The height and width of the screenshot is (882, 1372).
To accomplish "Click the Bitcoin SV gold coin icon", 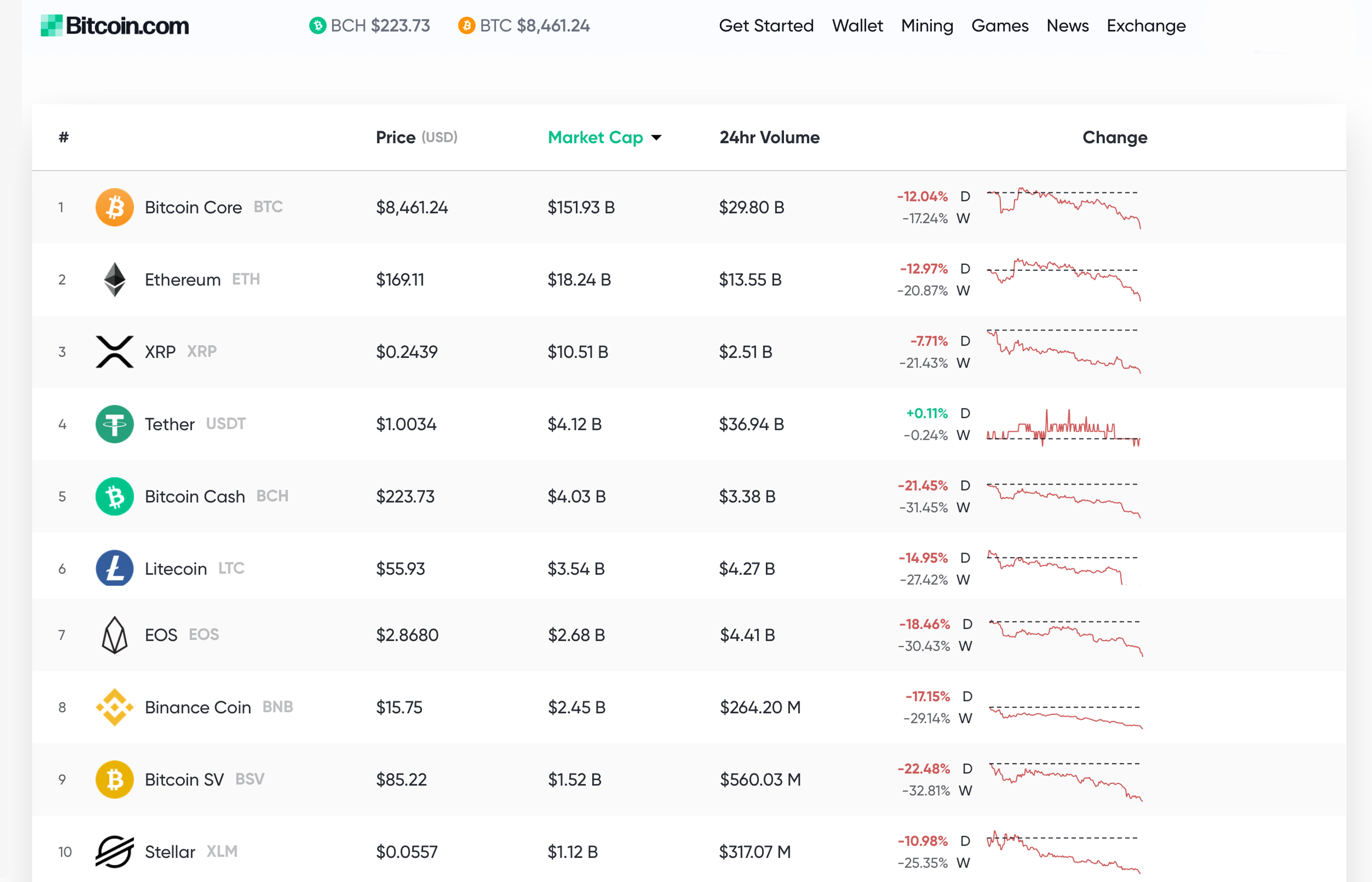I will click(115, 779).
